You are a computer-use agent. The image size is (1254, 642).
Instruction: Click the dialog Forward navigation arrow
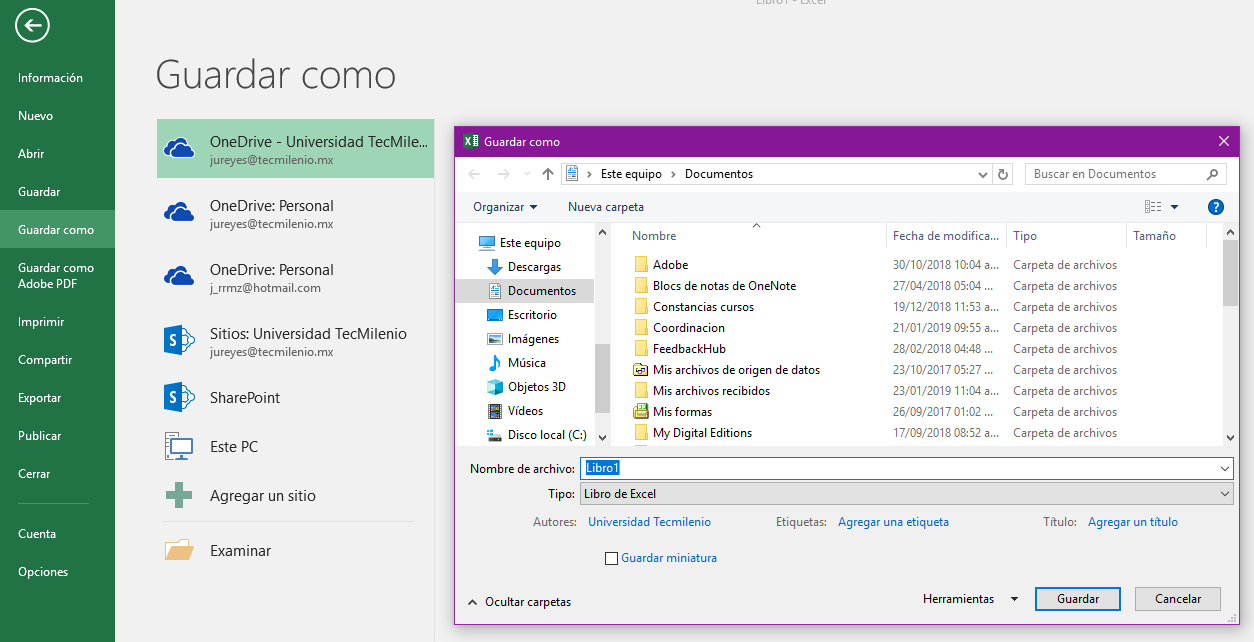(x=504, y=174)
